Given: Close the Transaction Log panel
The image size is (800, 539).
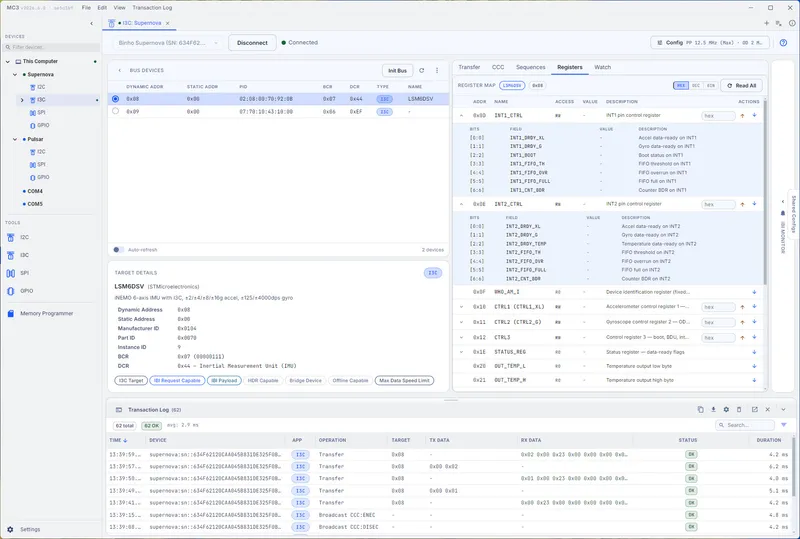Looking at the screenshot, I should [767, 409].
